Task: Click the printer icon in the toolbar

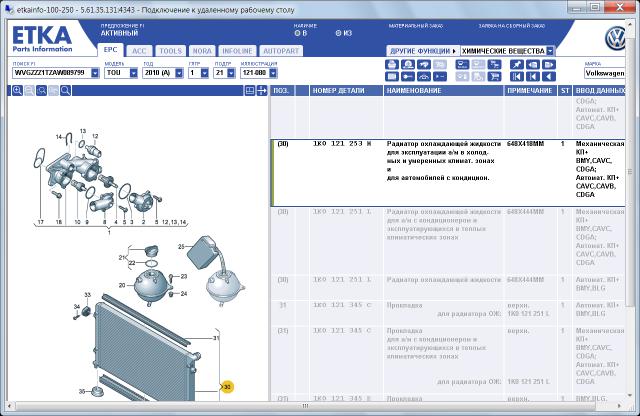Action: point(392,65)
